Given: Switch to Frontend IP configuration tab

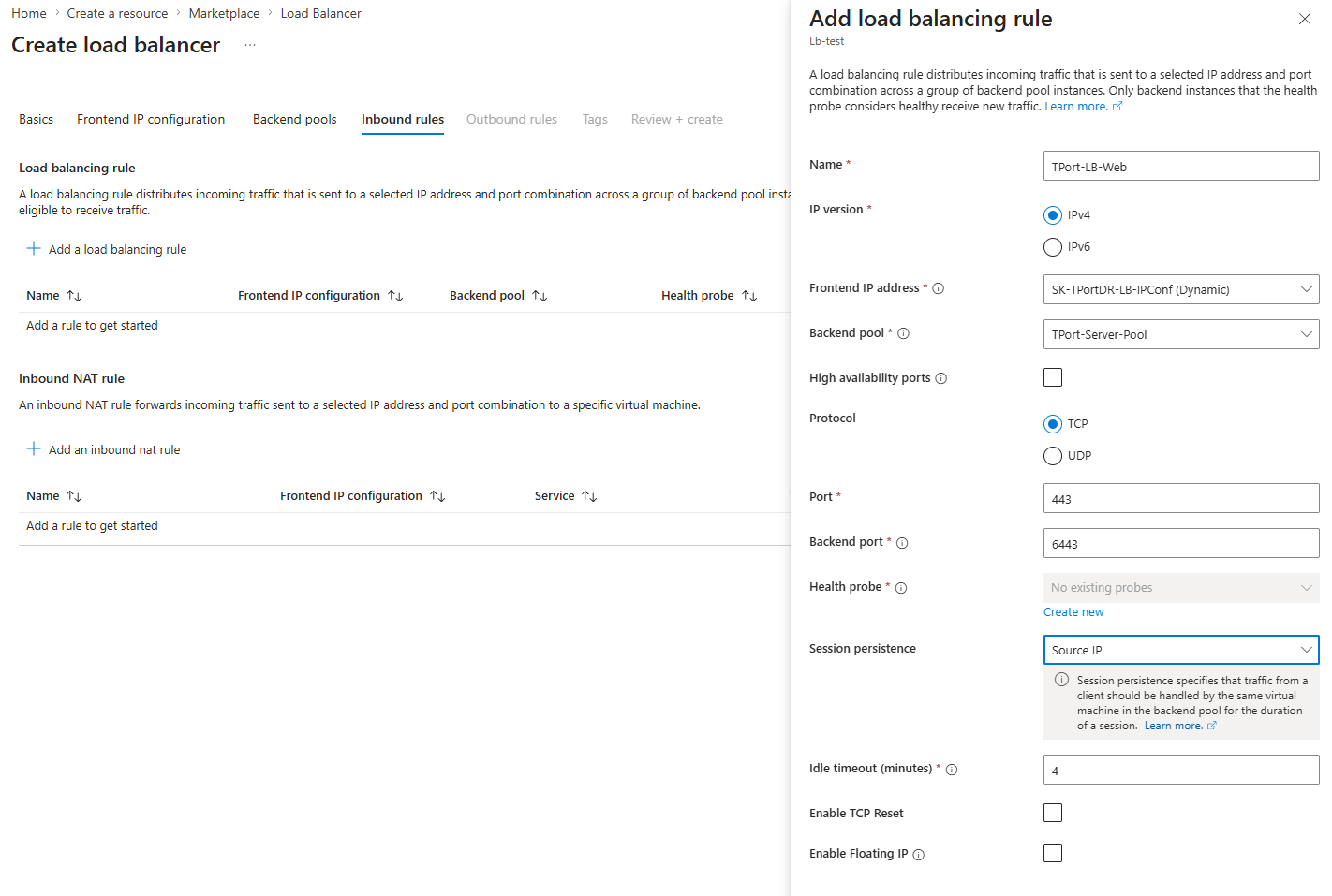Looking at the screenshot, I should (151, 119).
